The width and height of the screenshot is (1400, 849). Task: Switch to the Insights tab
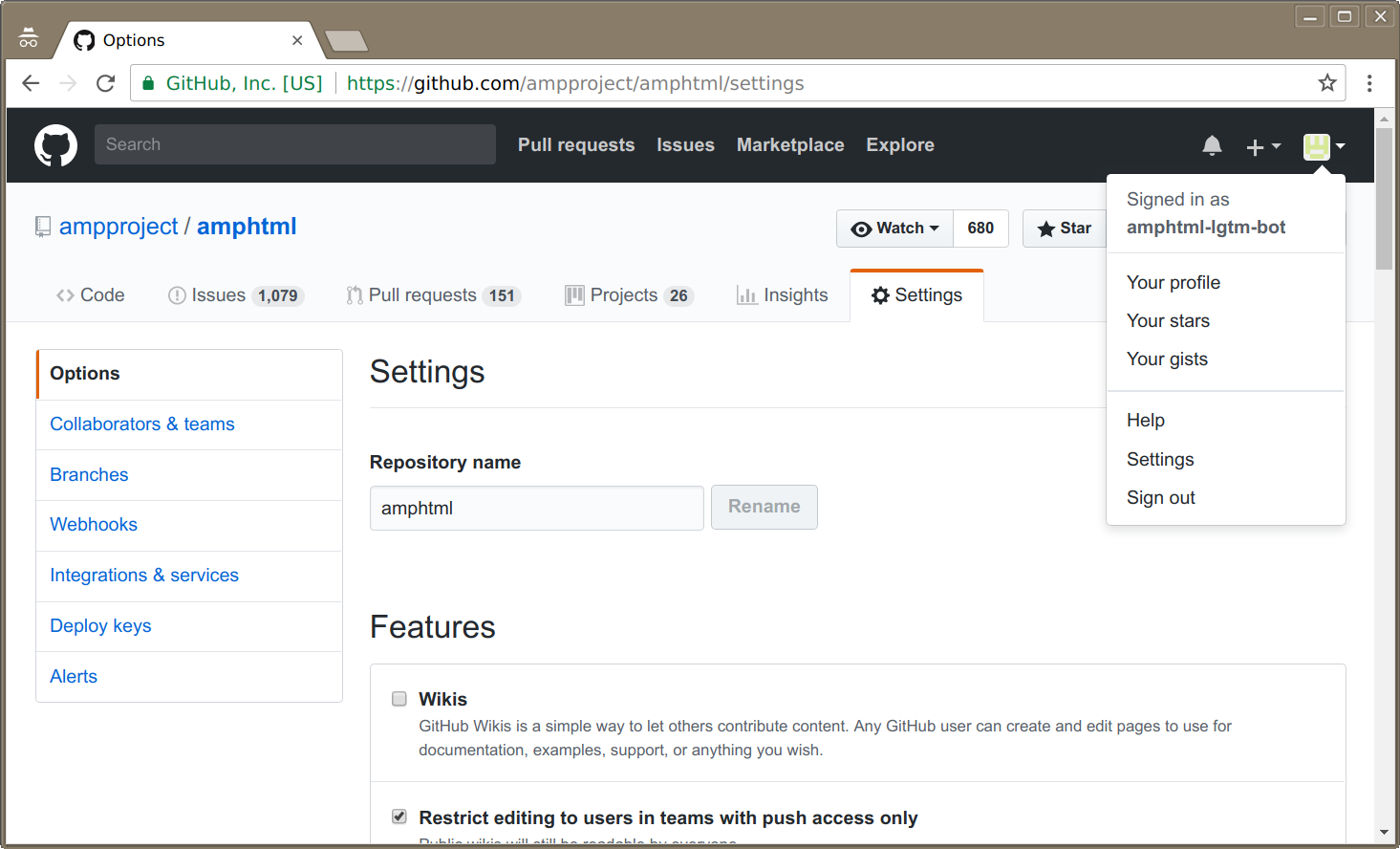783,295
